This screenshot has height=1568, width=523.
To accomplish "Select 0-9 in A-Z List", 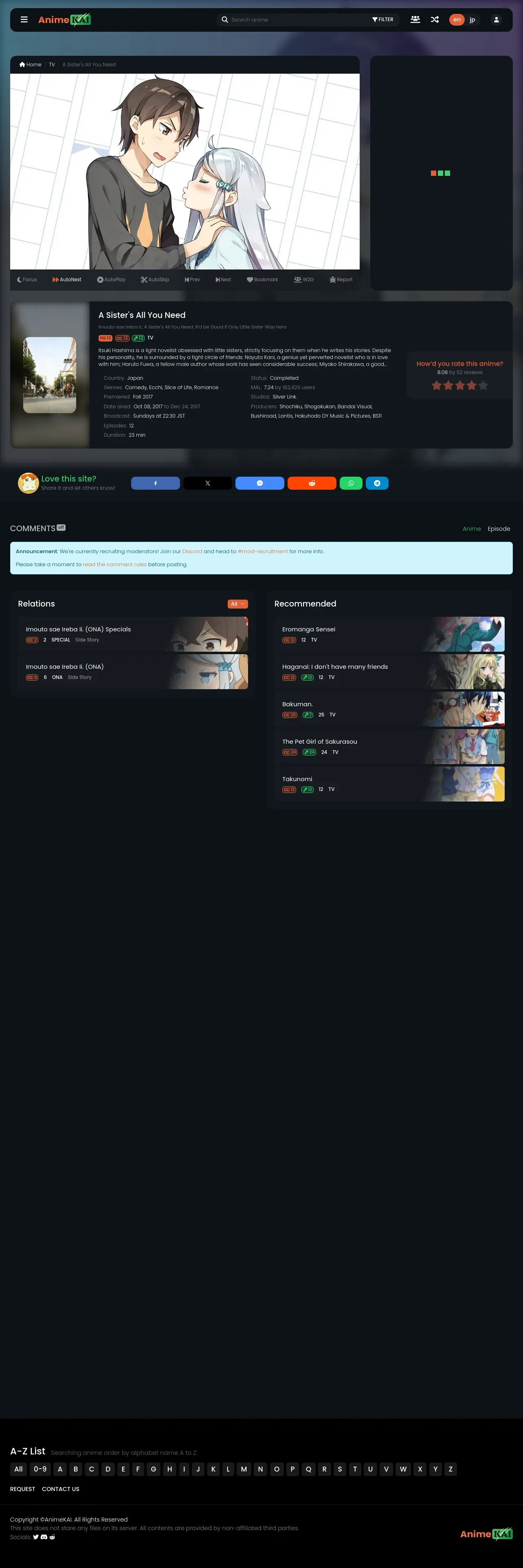I will coord(40,1469).
